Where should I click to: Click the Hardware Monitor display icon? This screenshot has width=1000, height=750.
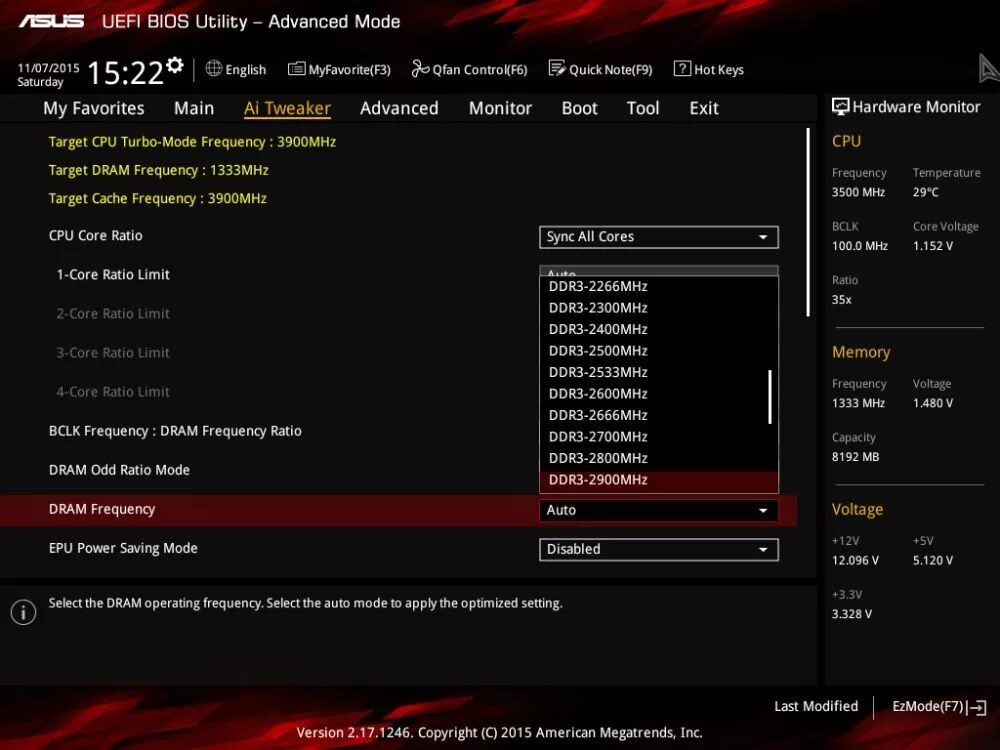(x=841, y=107)
